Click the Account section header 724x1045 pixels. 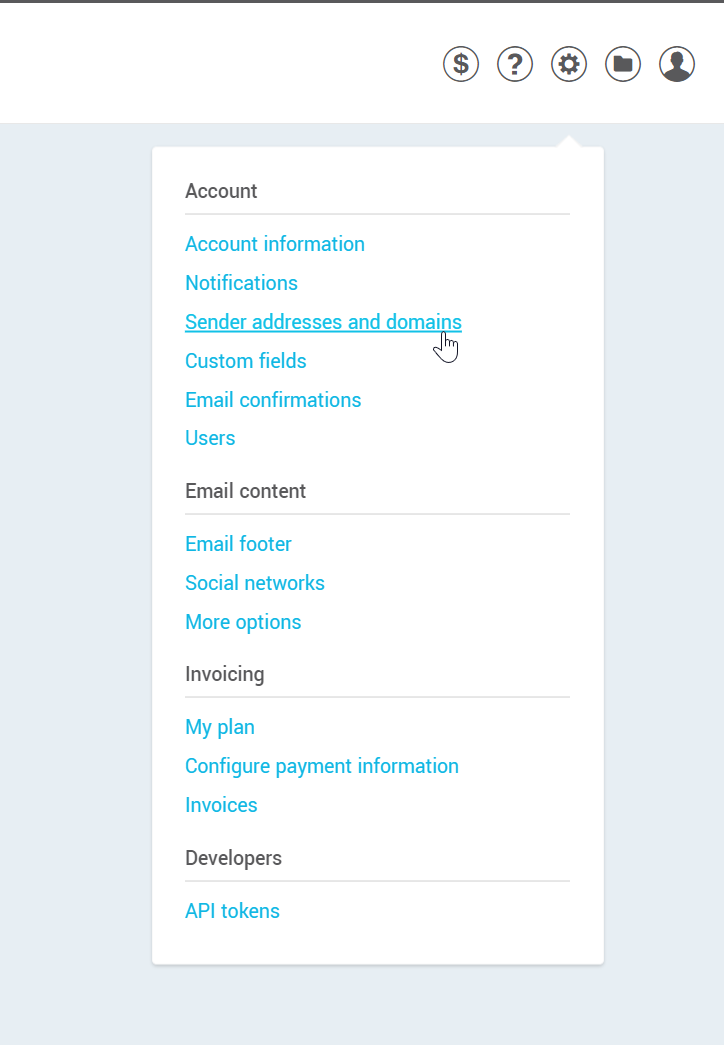tap(221, 191)
